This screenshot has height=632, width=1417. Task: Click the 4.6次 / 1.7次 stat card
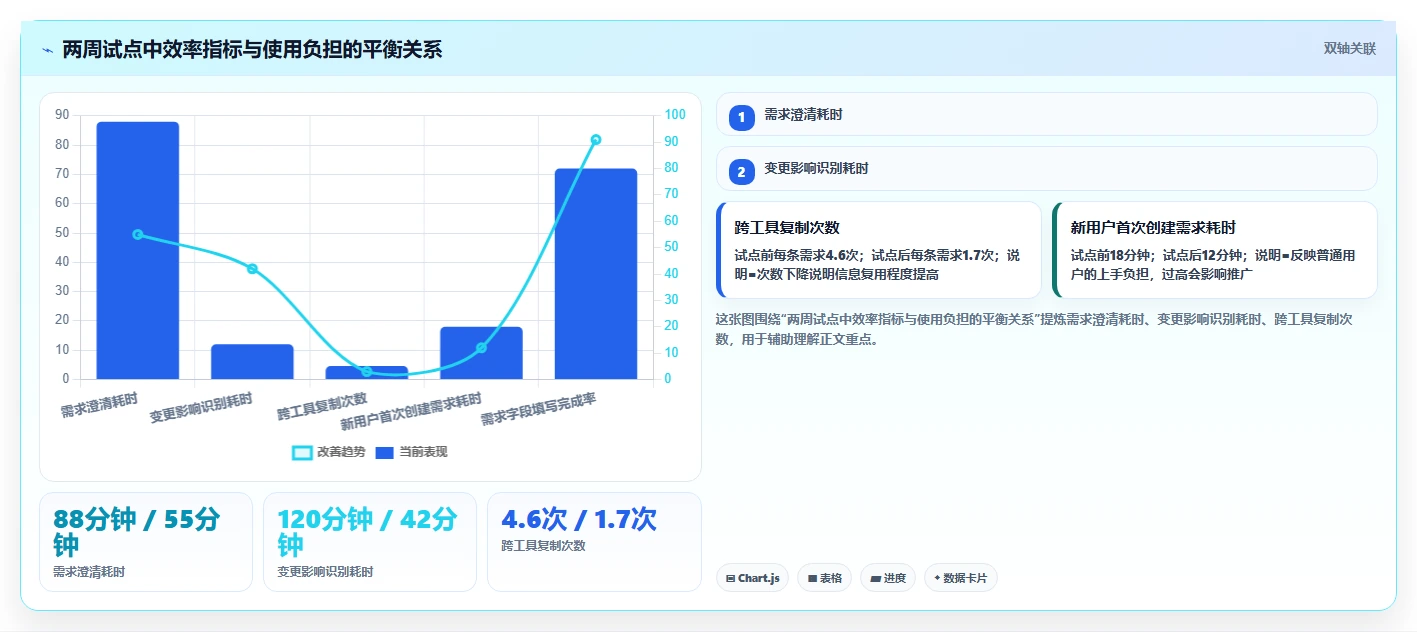[x=594, y=542]
